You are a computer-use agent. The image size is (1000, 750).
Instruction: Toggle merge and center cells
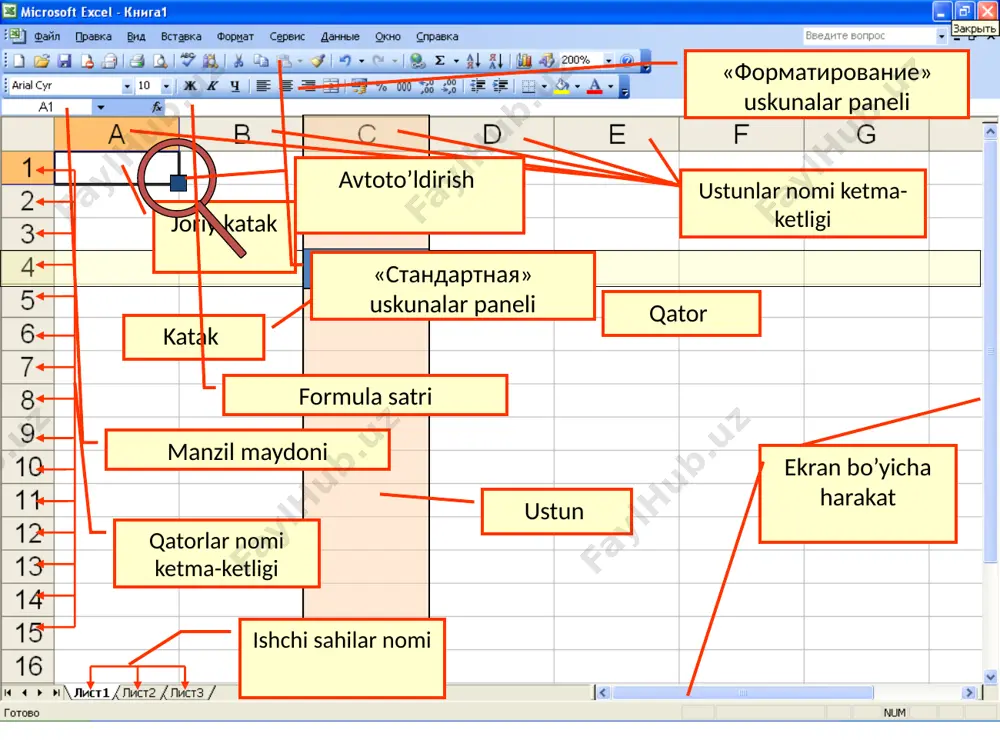pos(331,86)
